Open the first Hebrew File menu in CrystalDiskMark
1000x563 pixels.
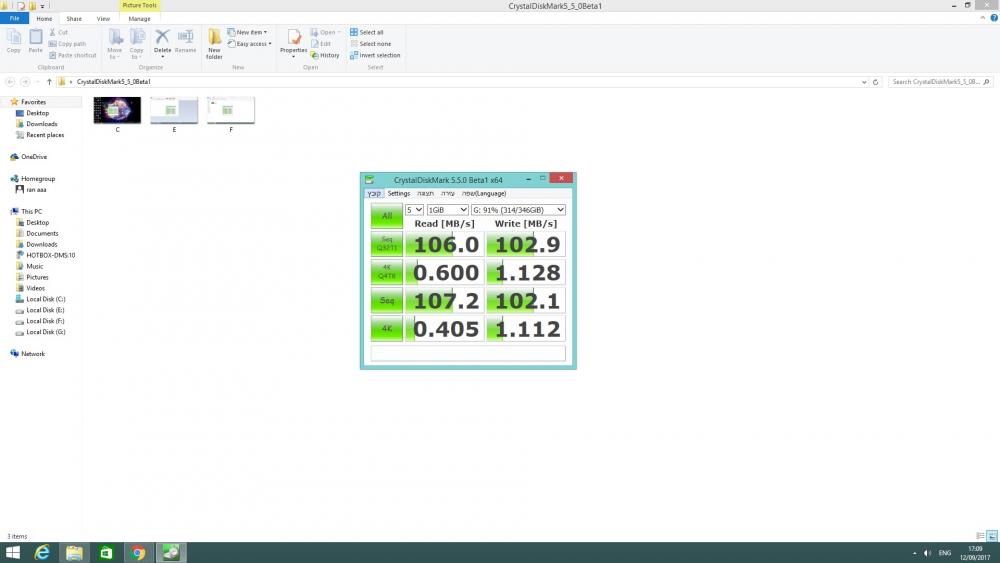pos(374,193)
